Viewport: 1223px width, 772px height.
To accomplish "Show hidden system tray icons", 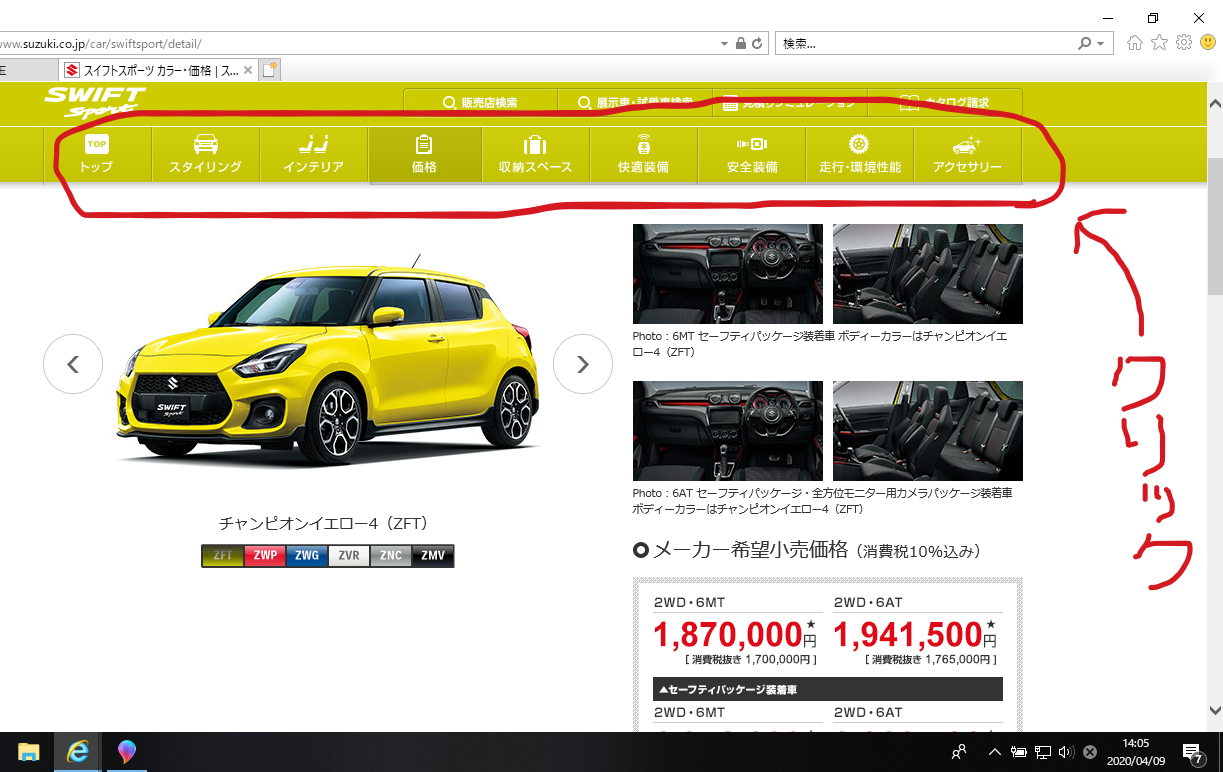I will click(x=995, y=752).
